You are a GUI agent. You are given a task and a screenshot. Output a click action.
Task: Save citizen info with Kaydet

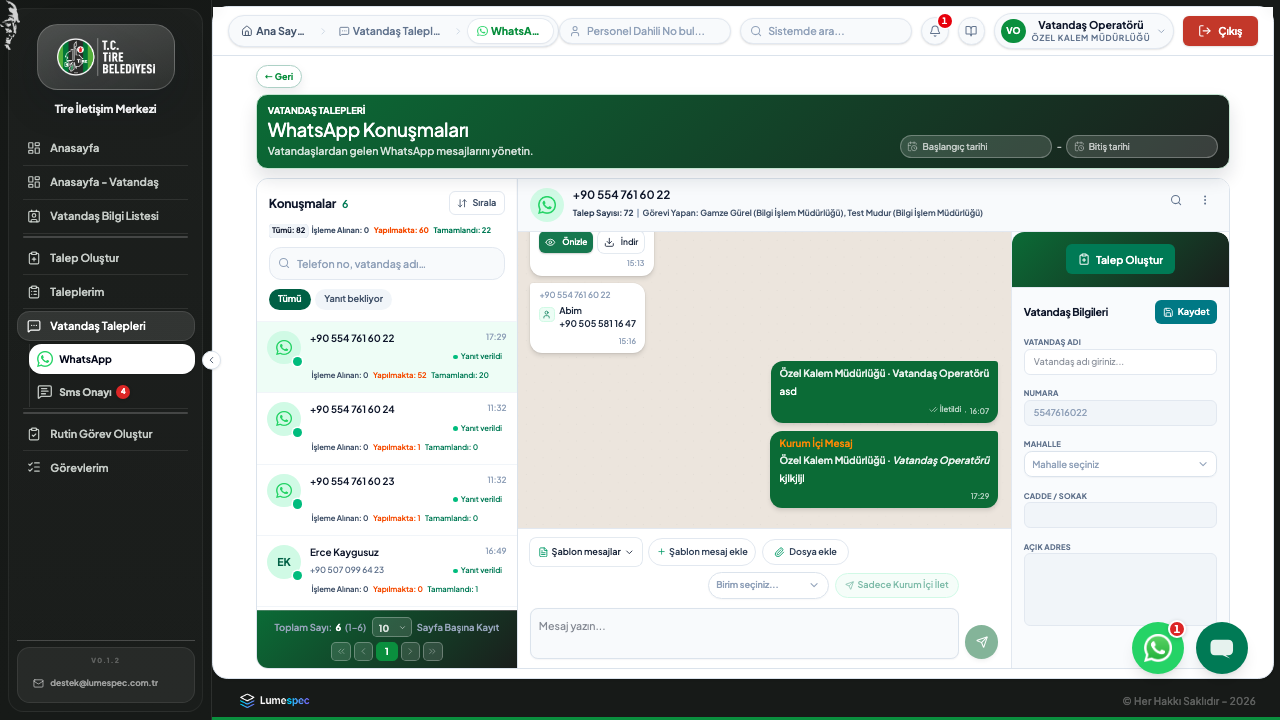pos(1186,312)
